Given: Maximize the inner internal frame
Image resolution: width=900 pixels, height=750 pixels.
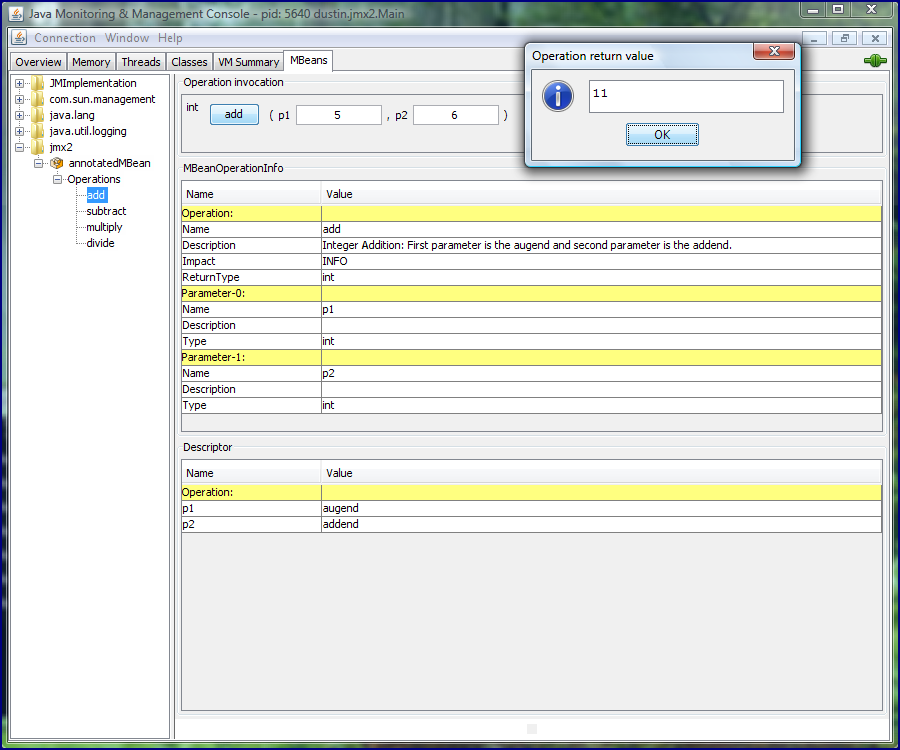Looking at the screenshot, I should 844,38.
